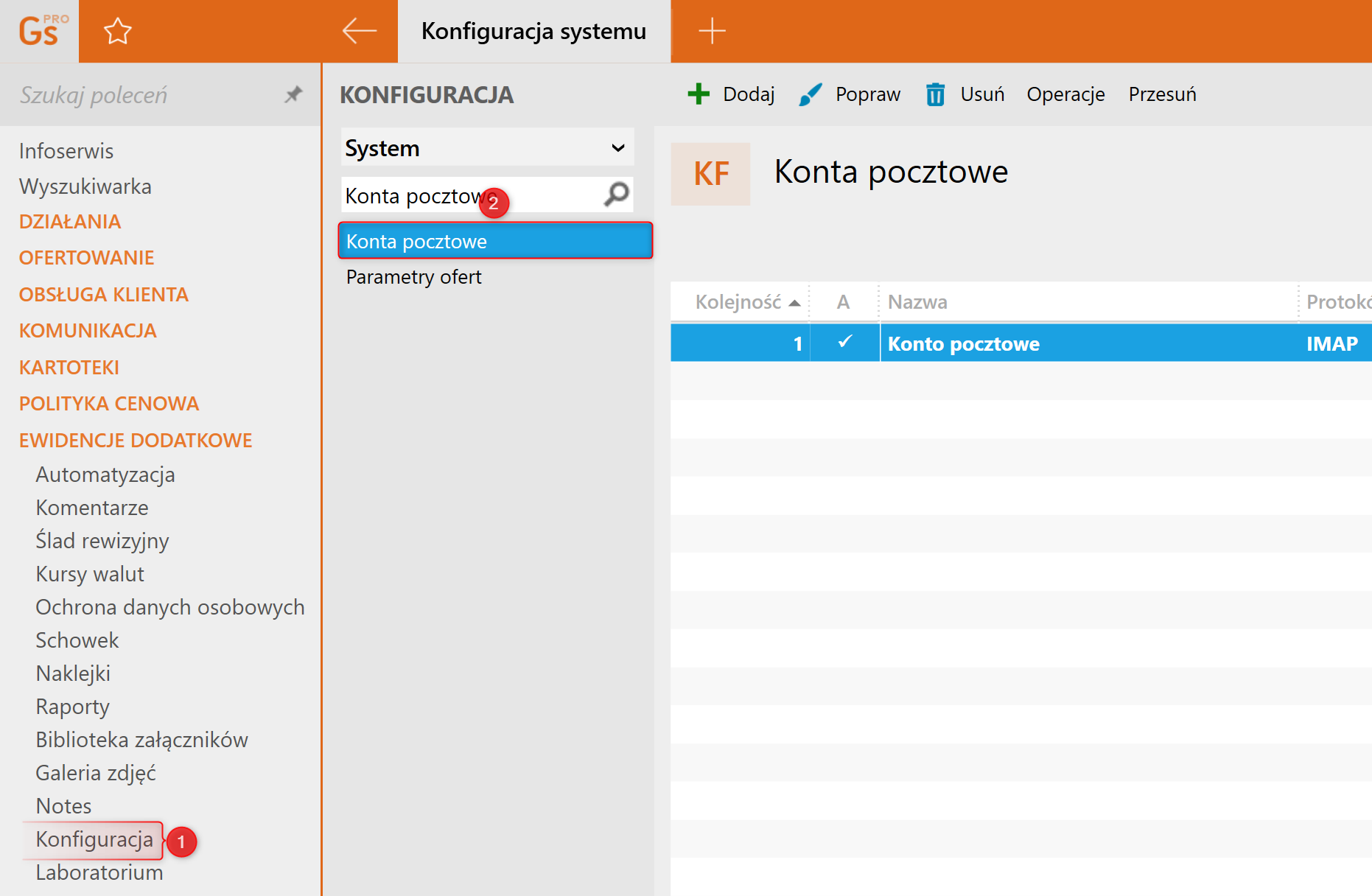
Task: Select Parametry ofert in configuration list
Action: coord(413,277)
